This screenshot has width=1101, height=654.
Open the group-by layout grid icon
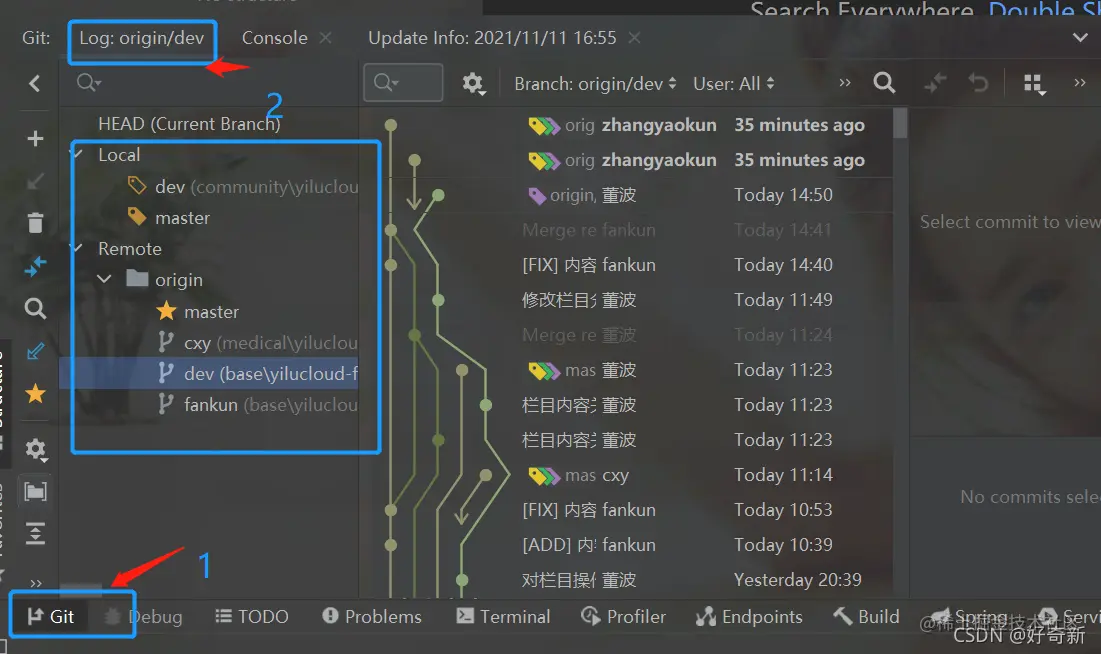pyautogui.click(x=1035, y=84)
